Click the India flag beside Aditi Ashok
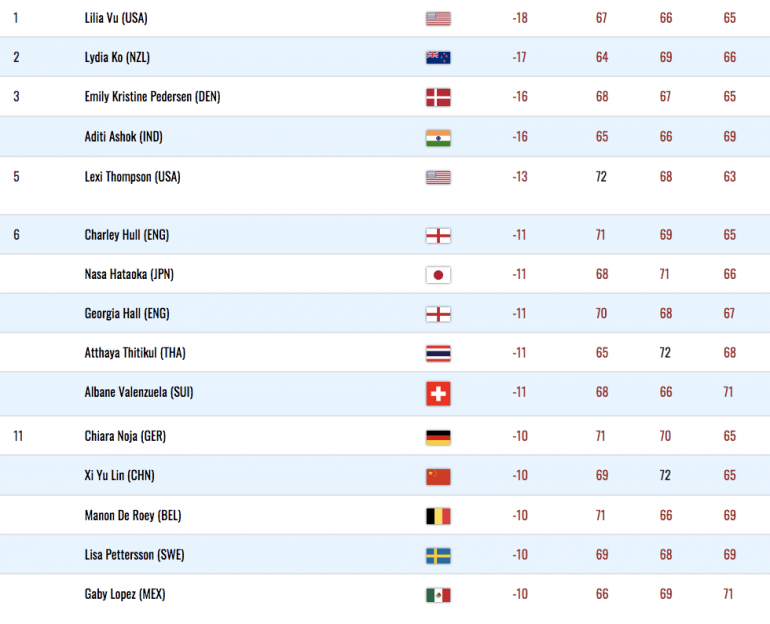The height and width of the screenshot is (624, 770). (x=438, y=138)
